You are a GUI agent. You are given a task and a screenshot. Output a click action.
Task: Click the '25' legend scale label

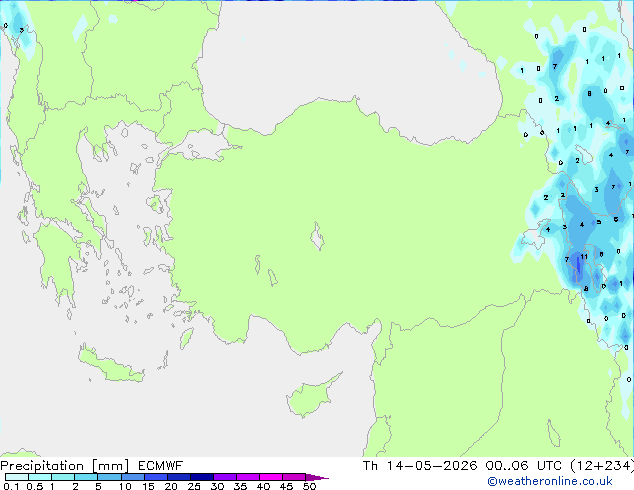(194, 486)
